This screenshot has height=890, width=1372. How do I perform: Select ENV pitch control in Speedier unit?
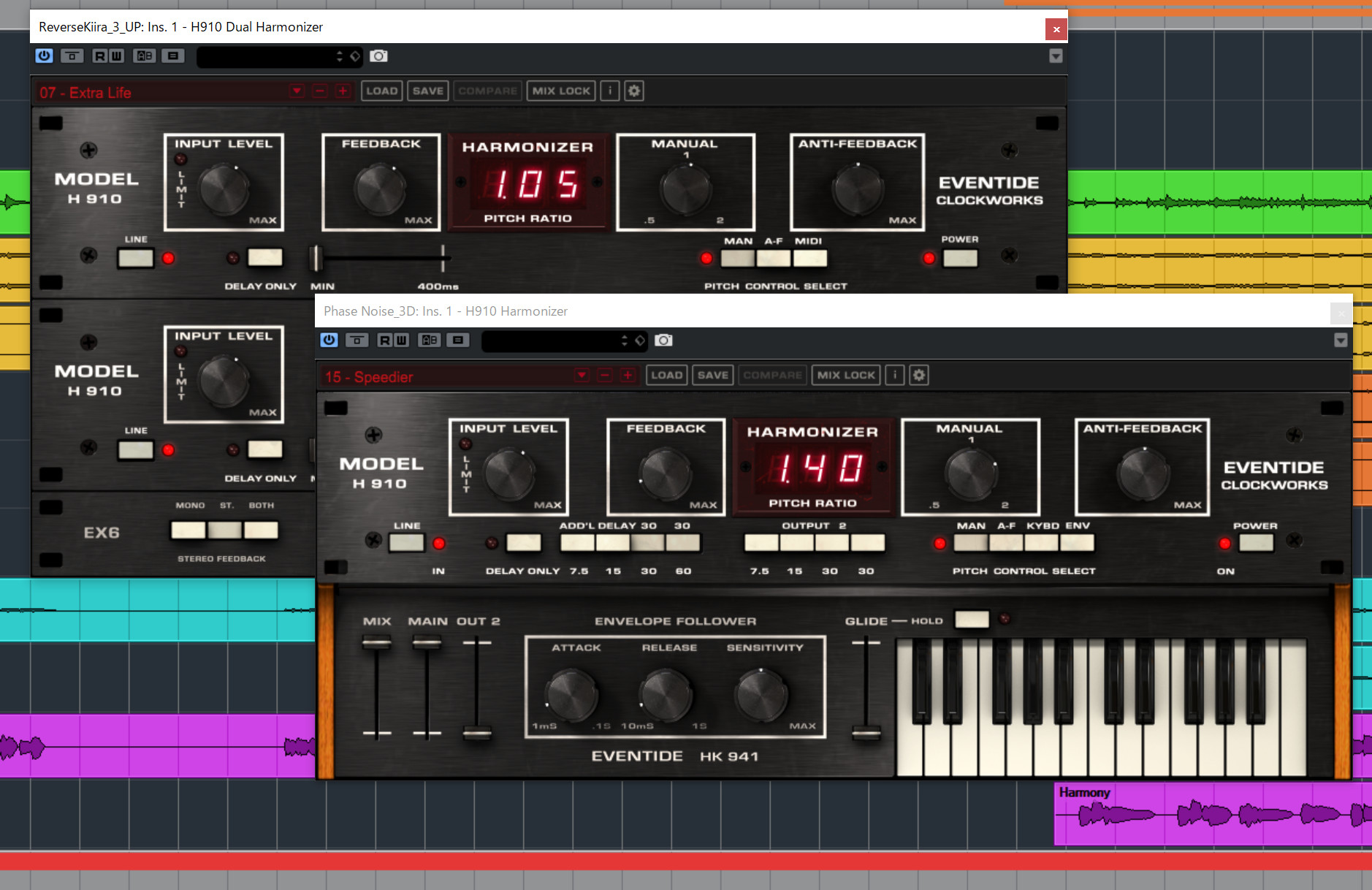(x=1078, y=543)
